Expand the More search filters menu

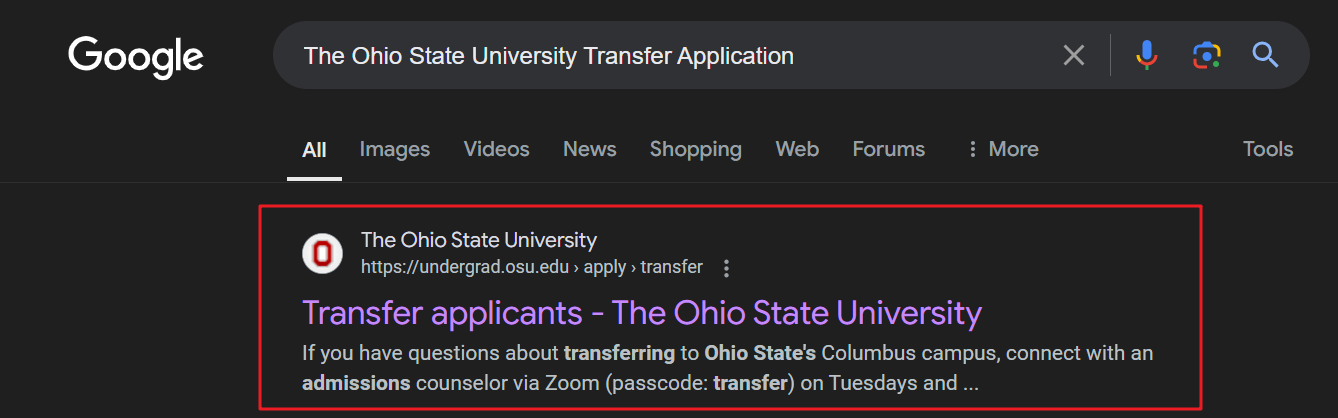tap(1002, 149)
